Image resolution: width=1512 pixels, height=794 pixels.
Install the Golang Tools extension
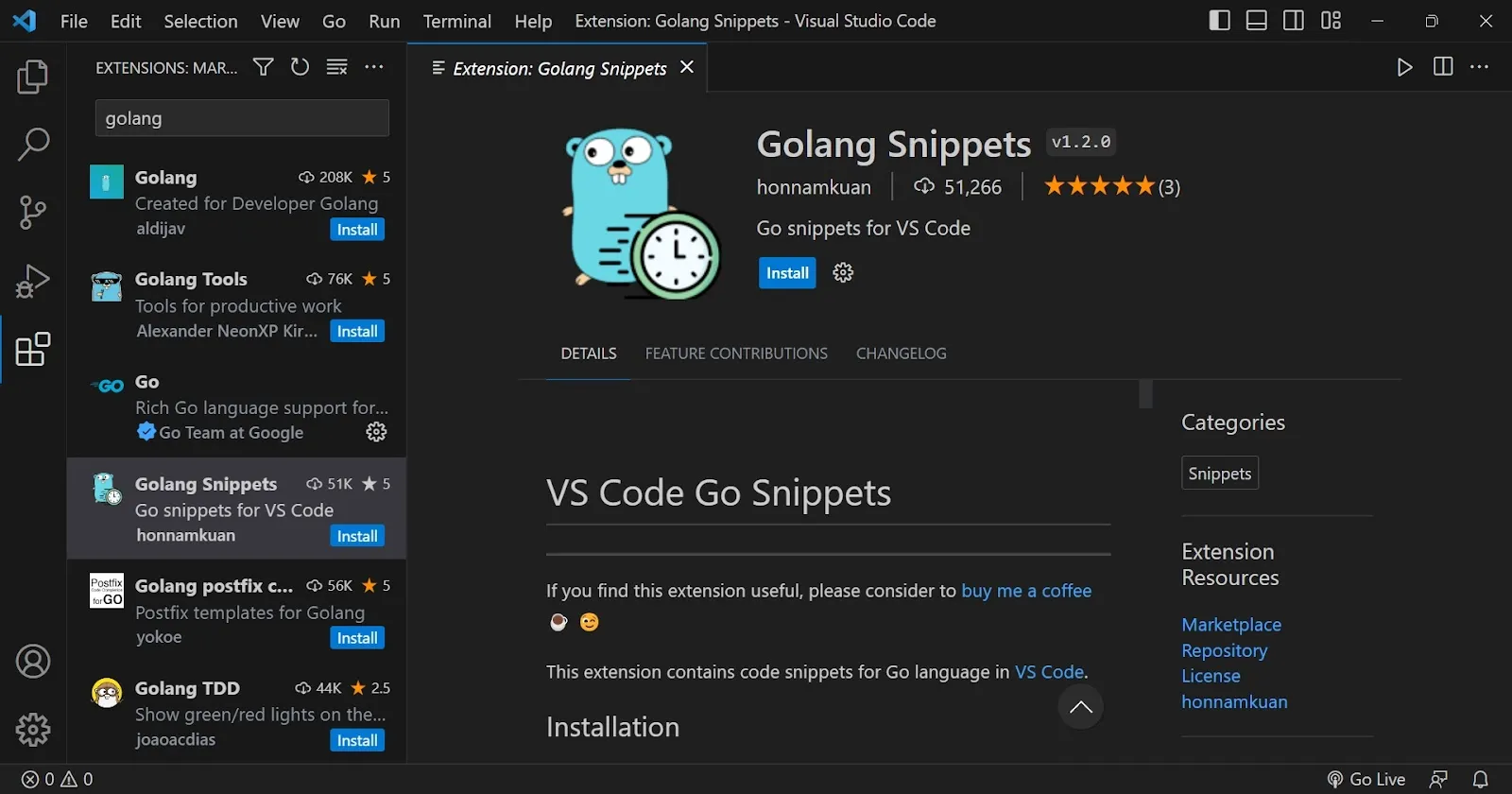click(x=357, y=332)
